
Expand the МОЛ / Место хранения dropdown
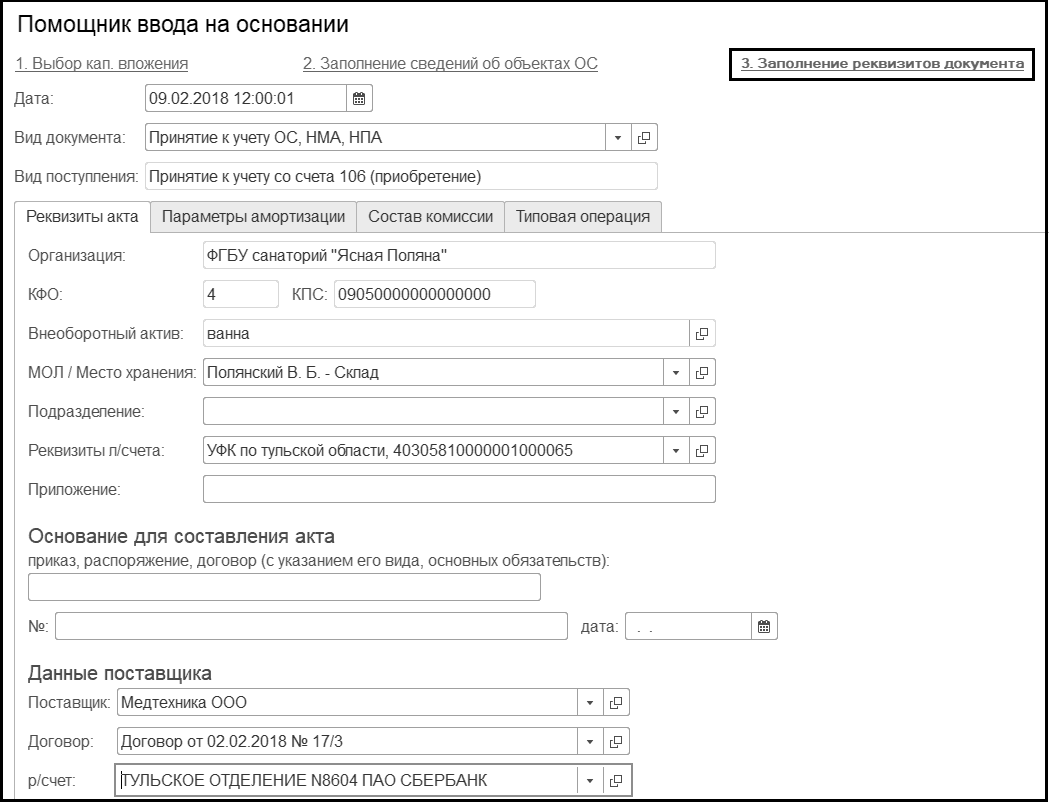[x=676, y=373]
